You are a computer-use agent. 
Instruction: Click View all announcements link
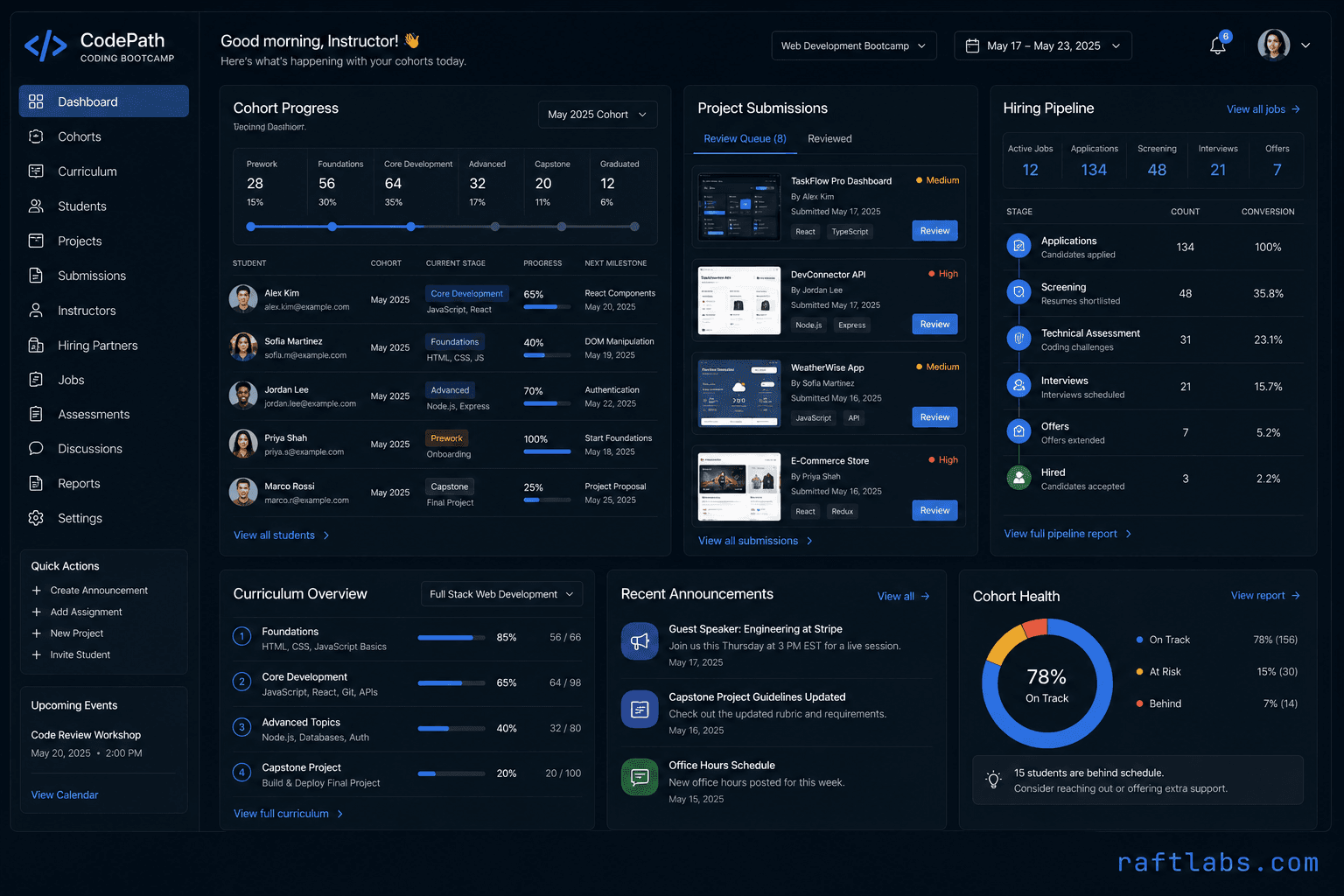(x=904, y=596)
